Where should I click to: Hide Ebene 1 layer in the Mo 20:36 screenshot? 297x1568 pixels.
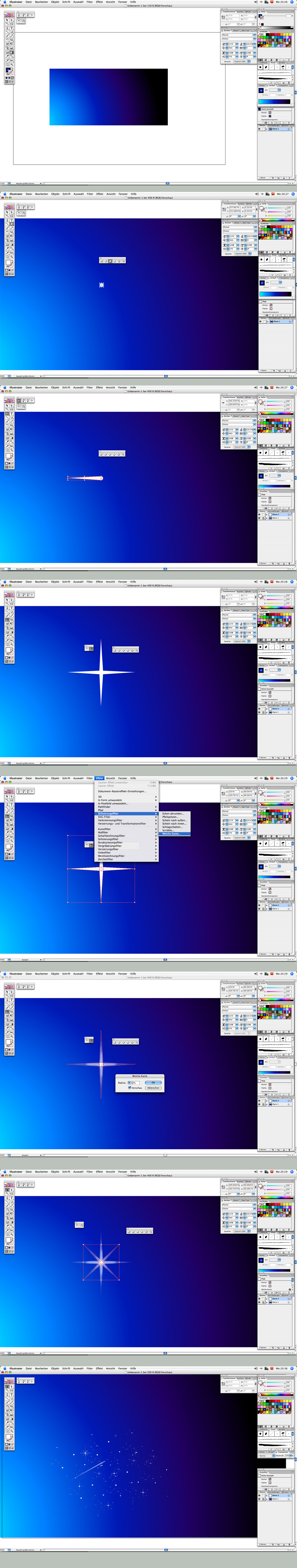(x=260, y=1499)
